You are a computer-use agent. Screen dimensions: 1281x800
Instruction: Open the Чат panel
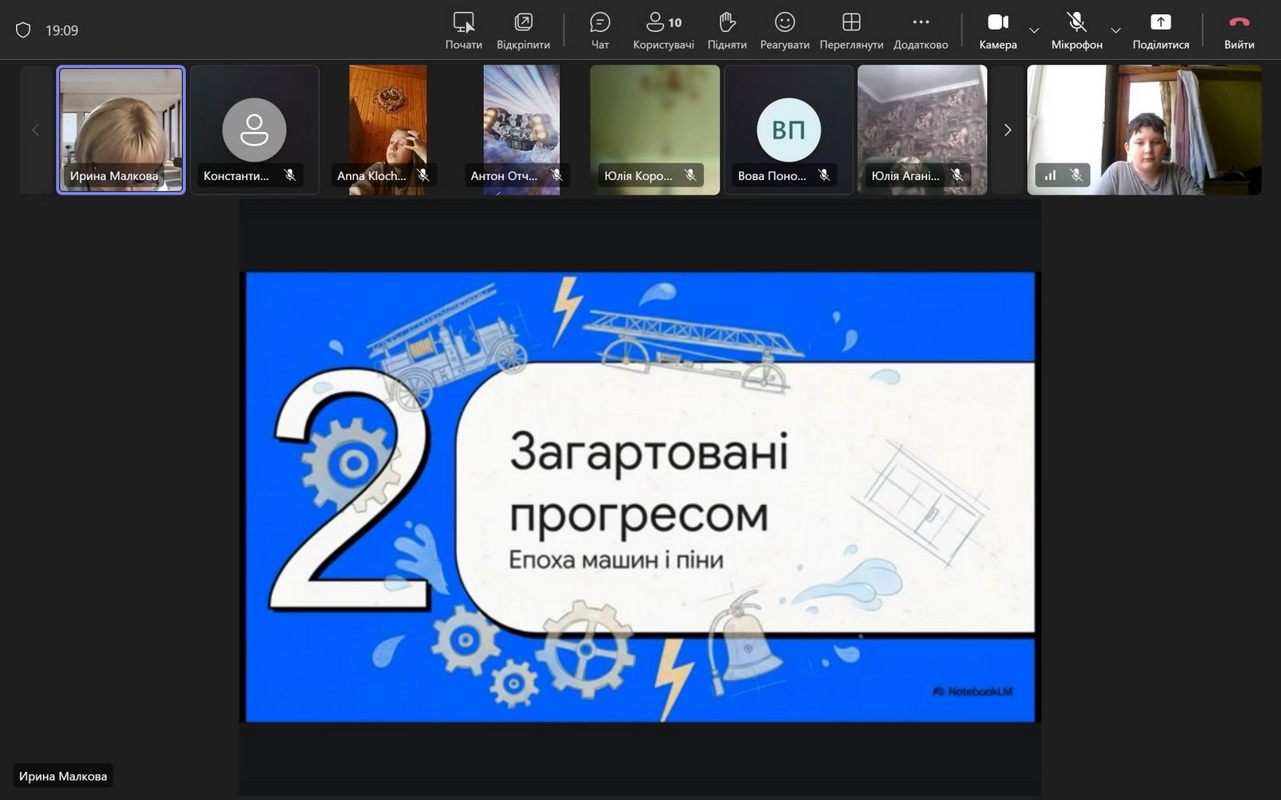pos(600,30)
